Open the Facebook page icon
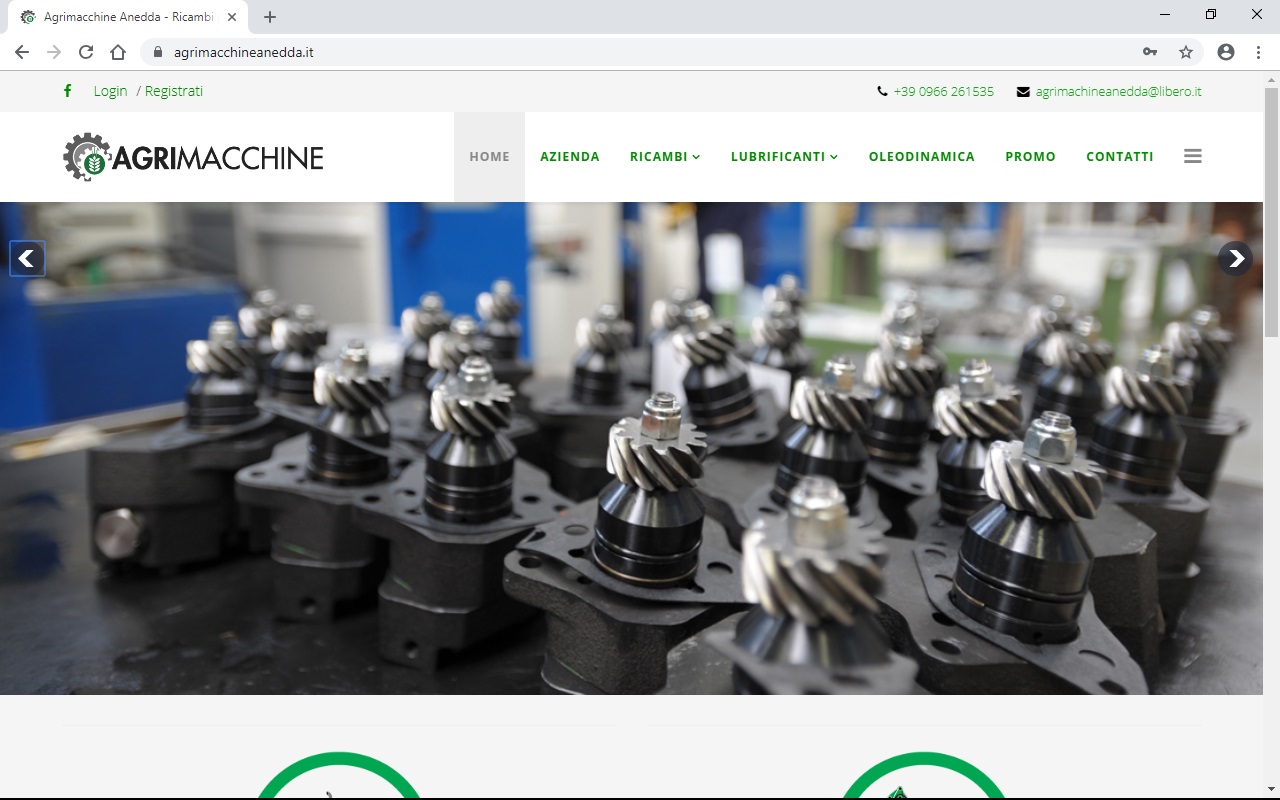 pyautogui.click(x=68, y=91)
